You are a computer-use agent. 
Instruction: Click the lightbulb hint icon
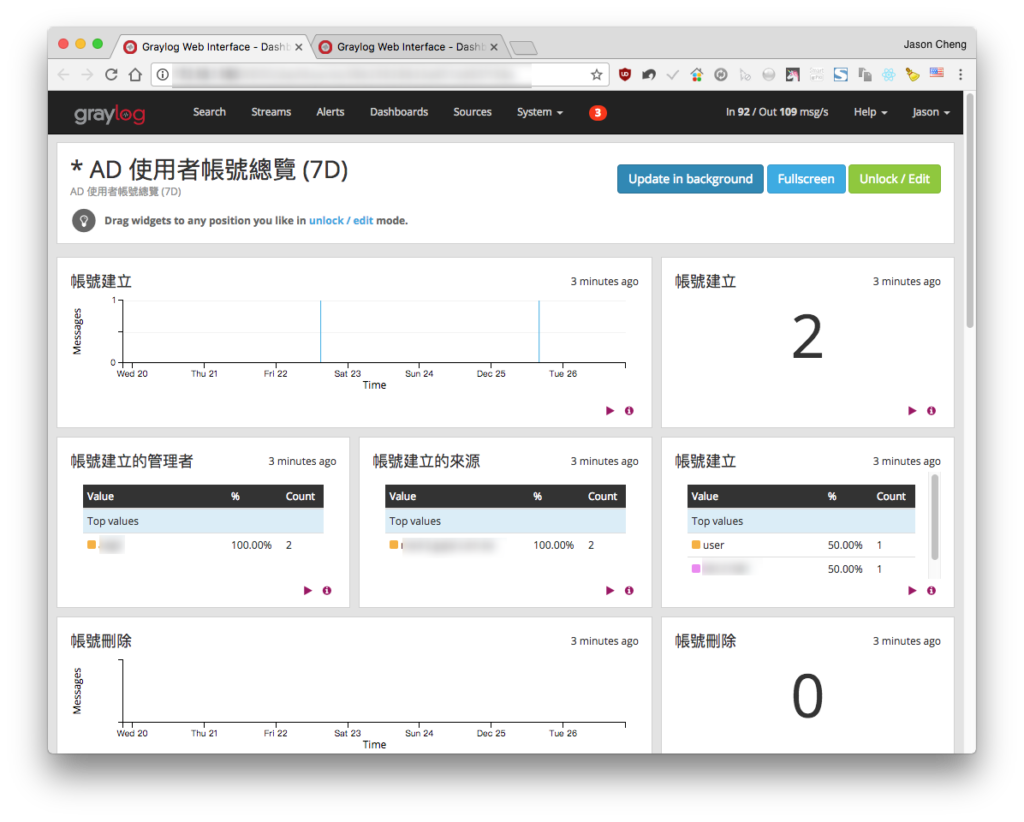[84, 221]
